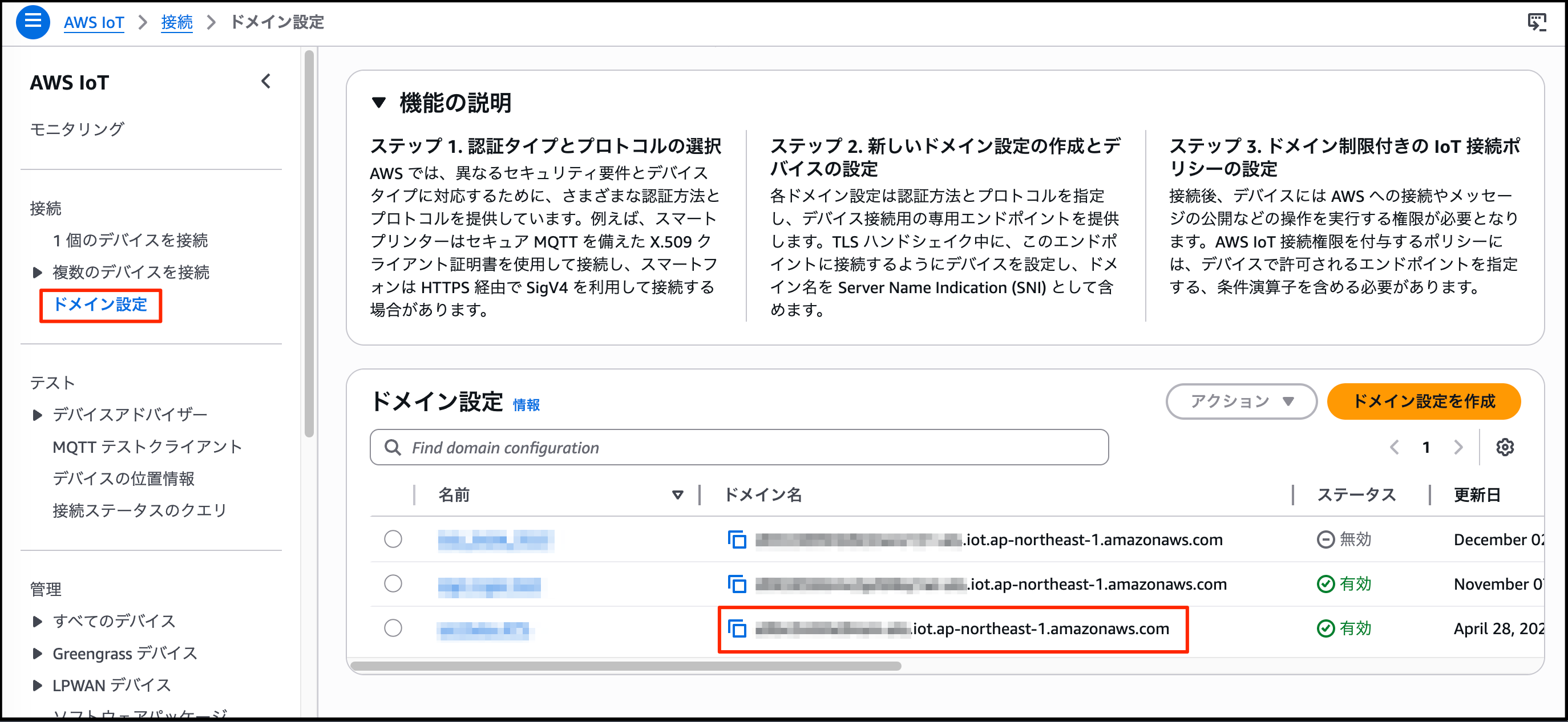
Task: Open table preferences gear icon
Action: pyautogui.click(x=1505, y=447)
